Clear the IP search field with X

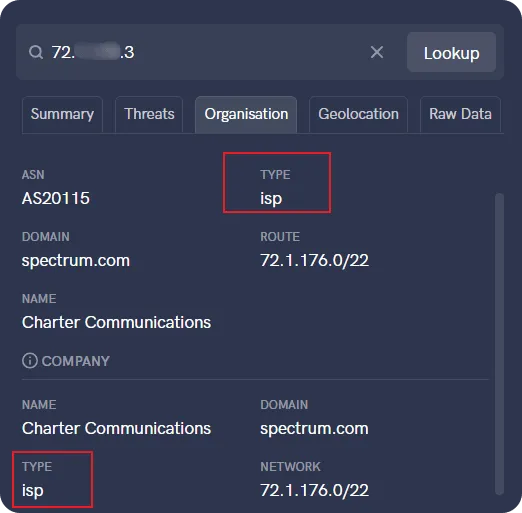[x=377, y=52]
